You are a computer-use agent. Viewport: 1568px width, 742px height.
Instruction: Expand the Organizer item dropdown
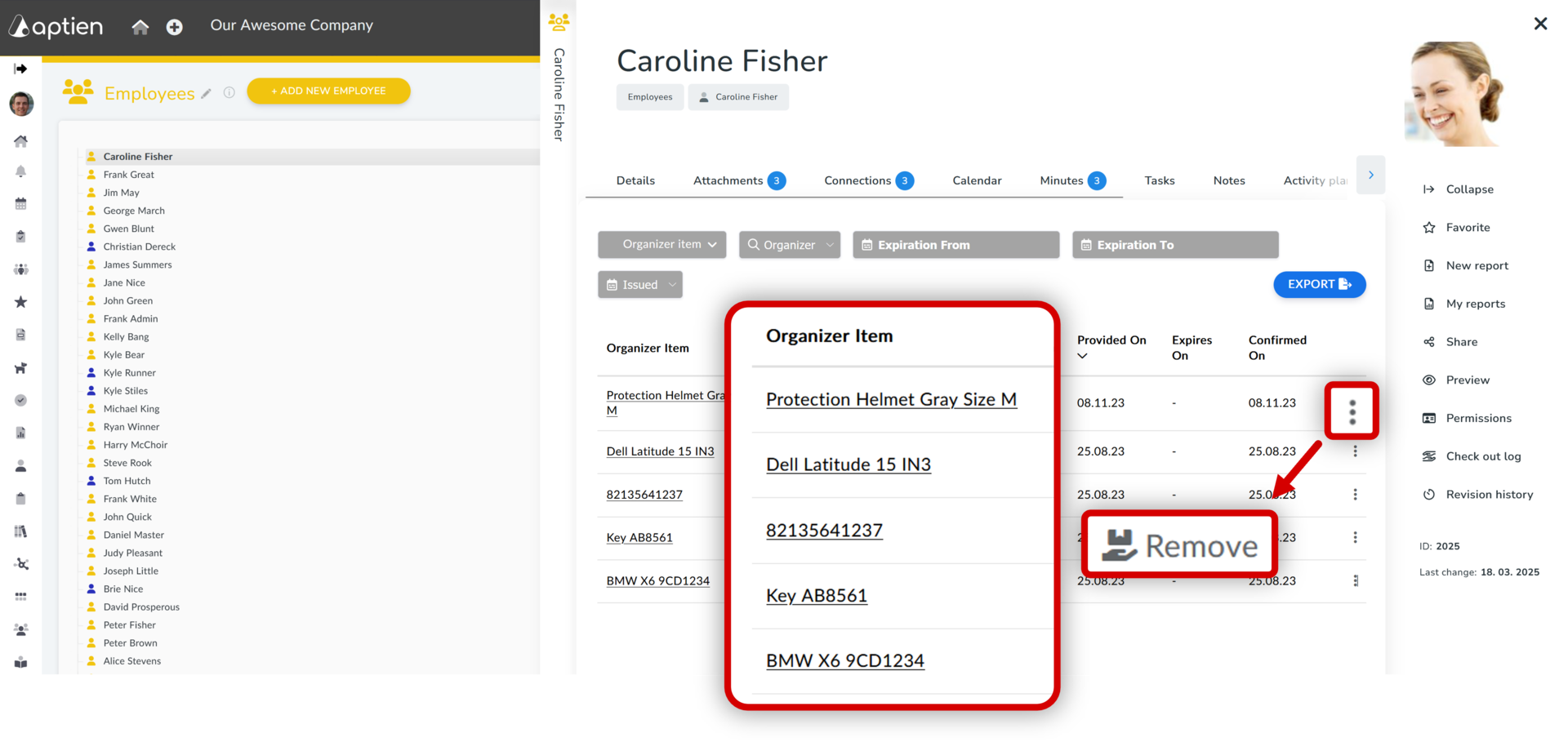661,244
